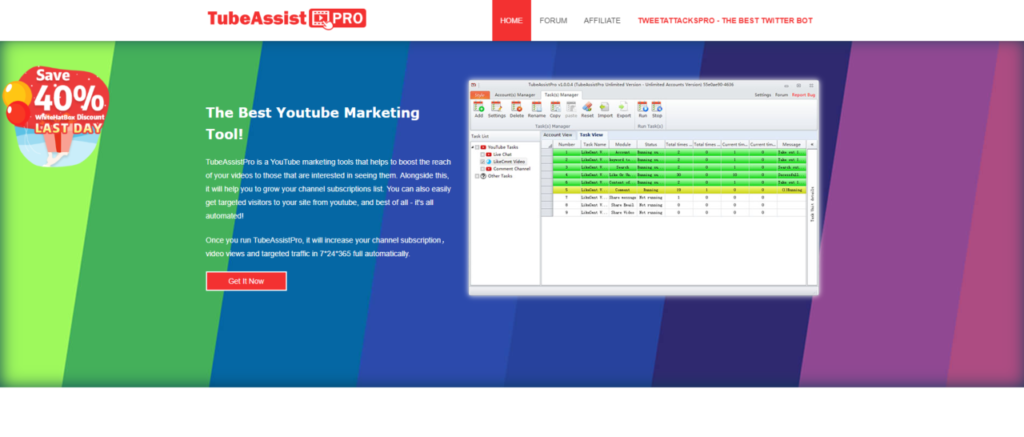This screenshot has height=437, width=1024.
Task: Click The Best Youtube Marketing Tool heading
Action: 313,123
